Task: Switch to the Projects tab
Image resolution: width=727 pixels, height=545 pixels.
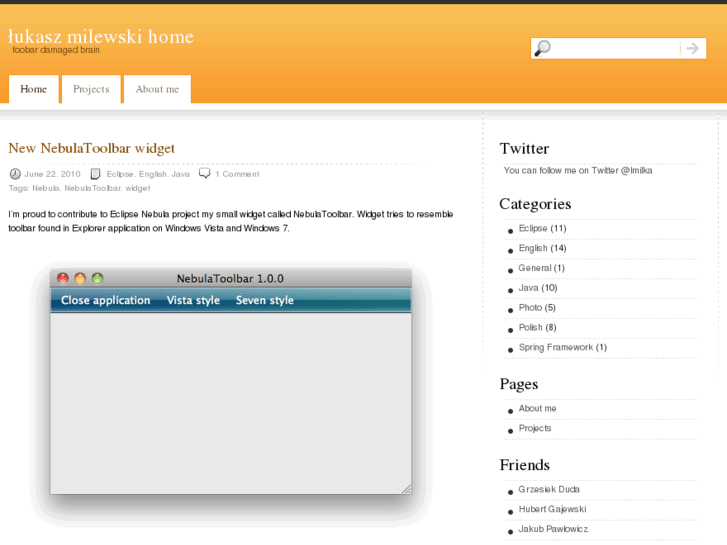Action: pos(91,89)
